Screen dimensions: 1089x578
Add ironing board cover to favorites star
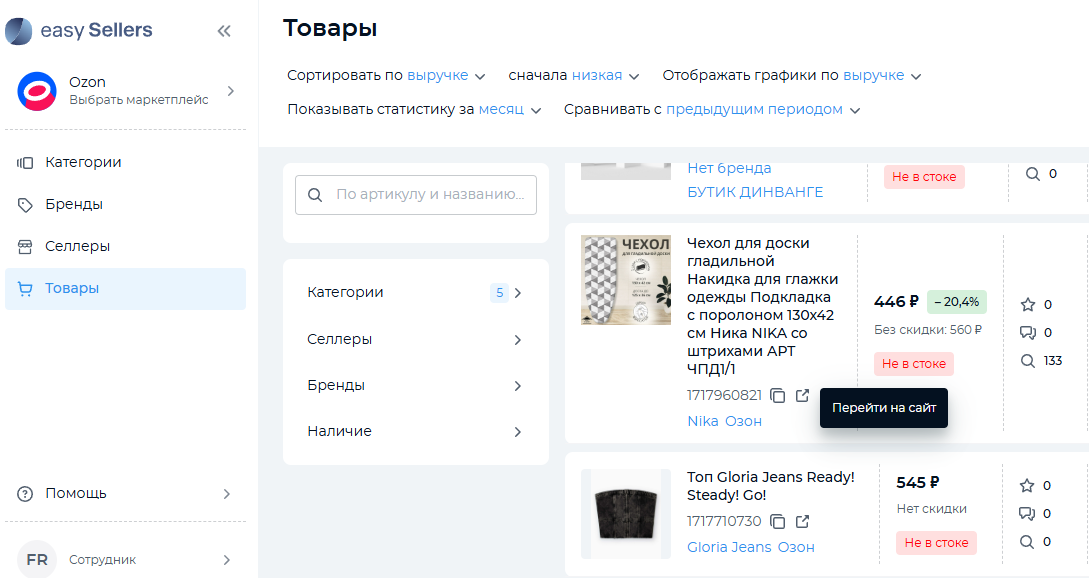pos(1027,305)
